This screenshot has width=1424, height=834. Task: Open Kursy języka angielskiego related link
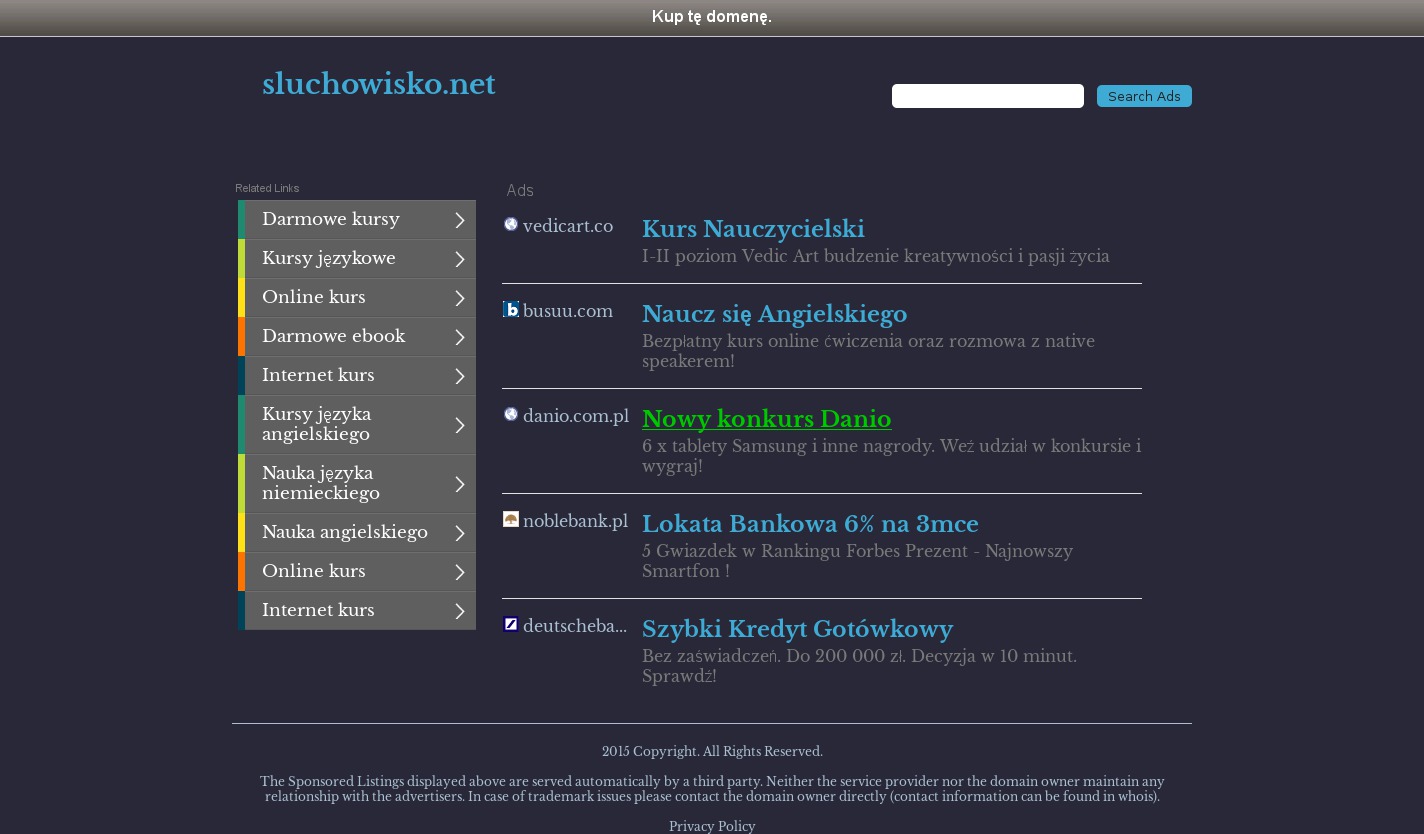pos(317,425)
